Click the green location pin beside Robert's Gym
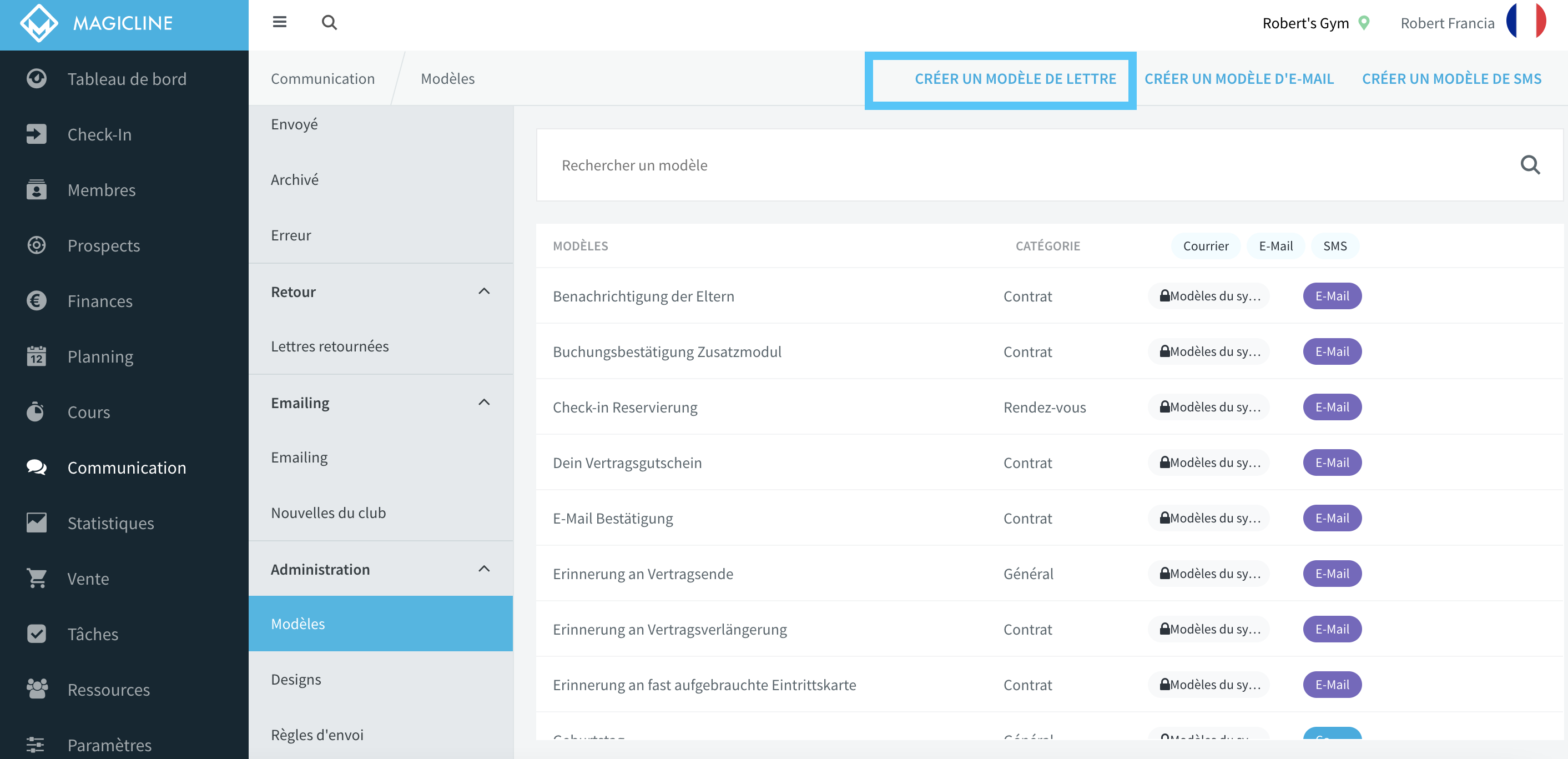Image resolution: width=1568 pixels, height=759 pixels. click(x=1364, y=23)
